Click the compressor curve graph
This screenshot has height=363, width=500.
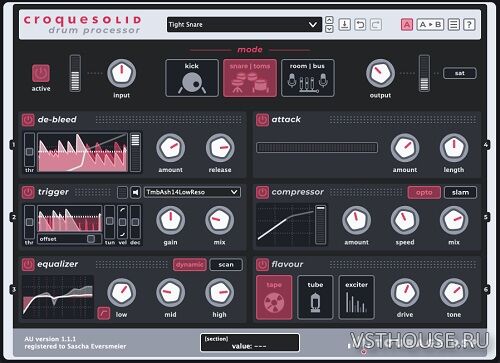click(x=286, y=225)
